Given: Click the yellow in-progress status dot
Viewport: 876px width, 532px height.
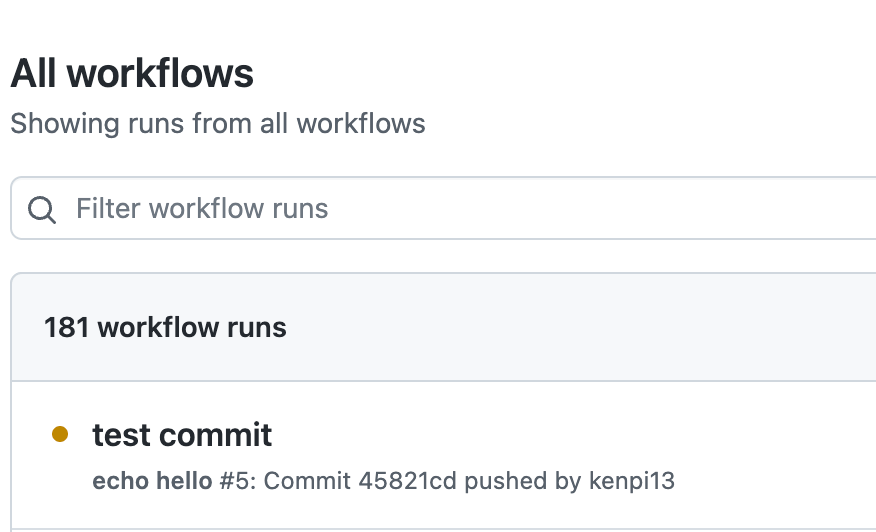Looking at the screenshot, I should tap(60, 434).
